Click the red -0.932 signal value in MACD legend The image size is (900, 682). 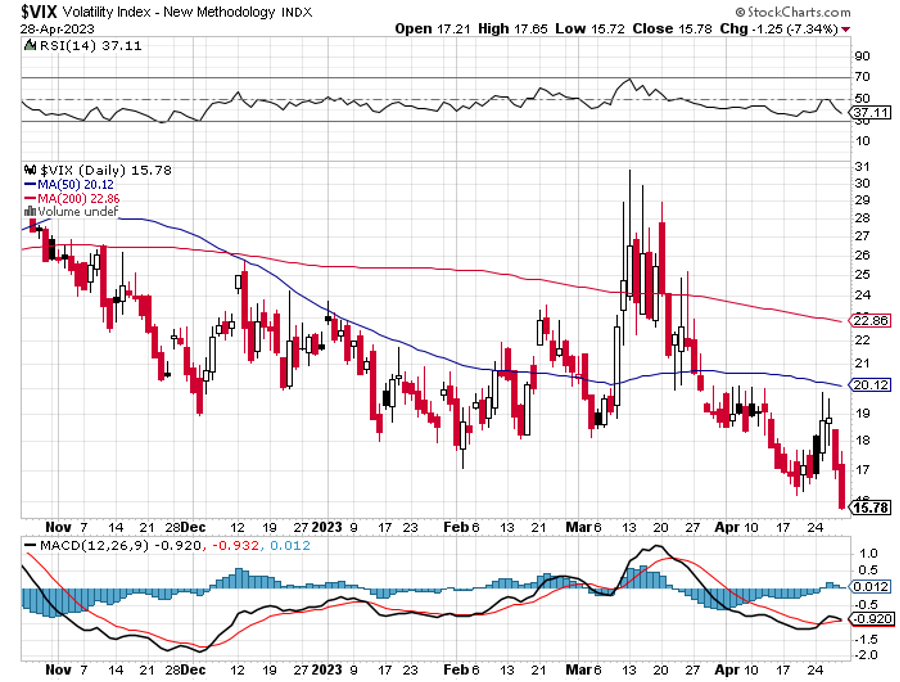pos(235,545)
